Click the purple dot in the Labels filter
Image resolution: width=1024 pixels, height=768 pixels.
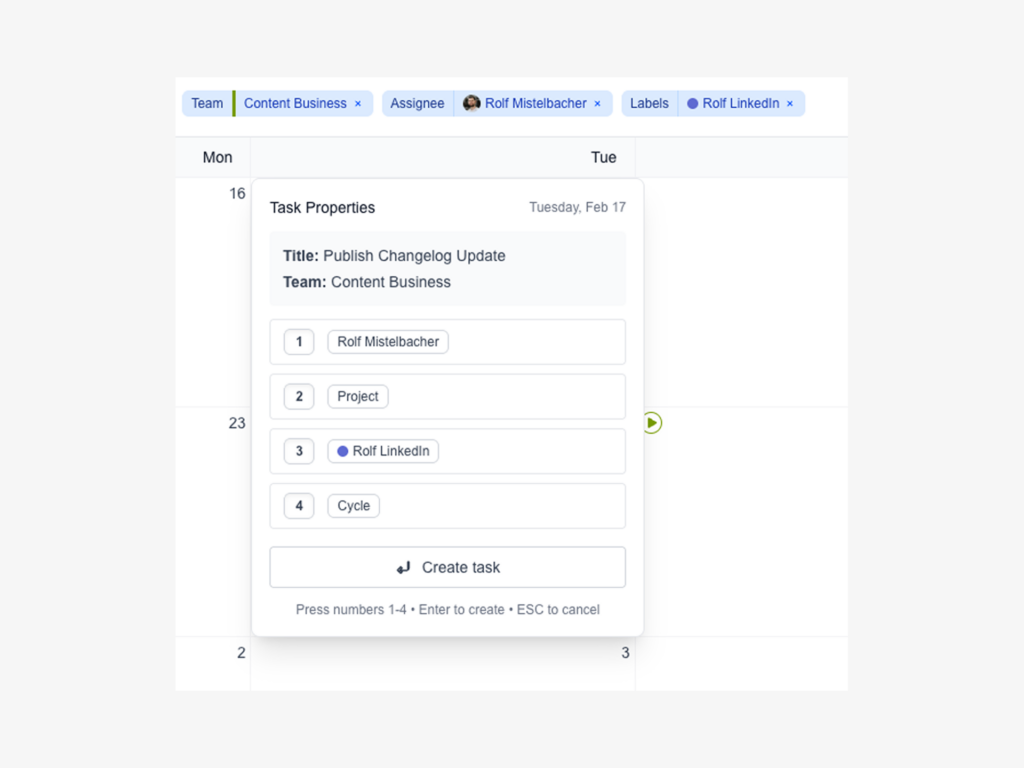692,104
